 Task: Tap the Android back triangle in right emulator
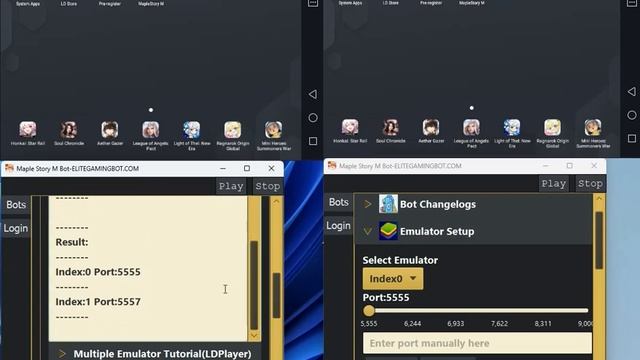pyautogui.click(x=631, y=92)
